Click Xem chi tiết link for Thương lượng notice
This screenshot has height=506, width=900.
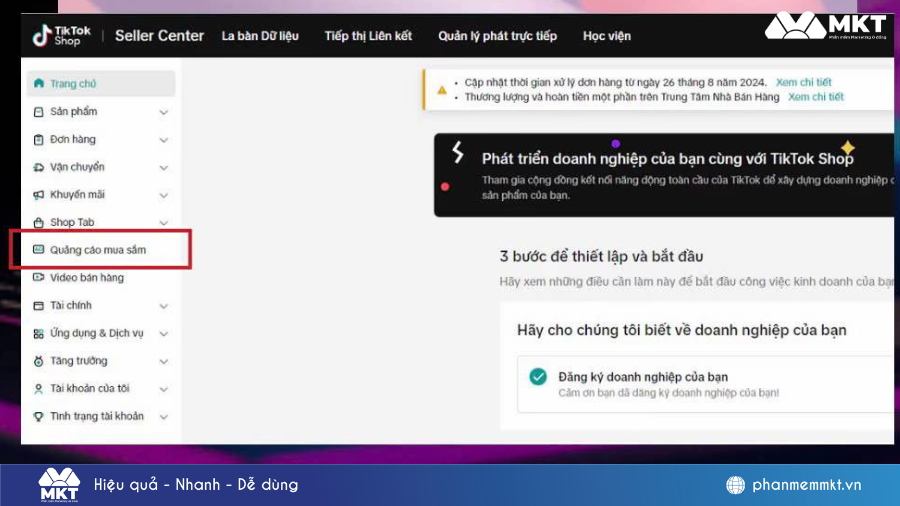(816, 97)
